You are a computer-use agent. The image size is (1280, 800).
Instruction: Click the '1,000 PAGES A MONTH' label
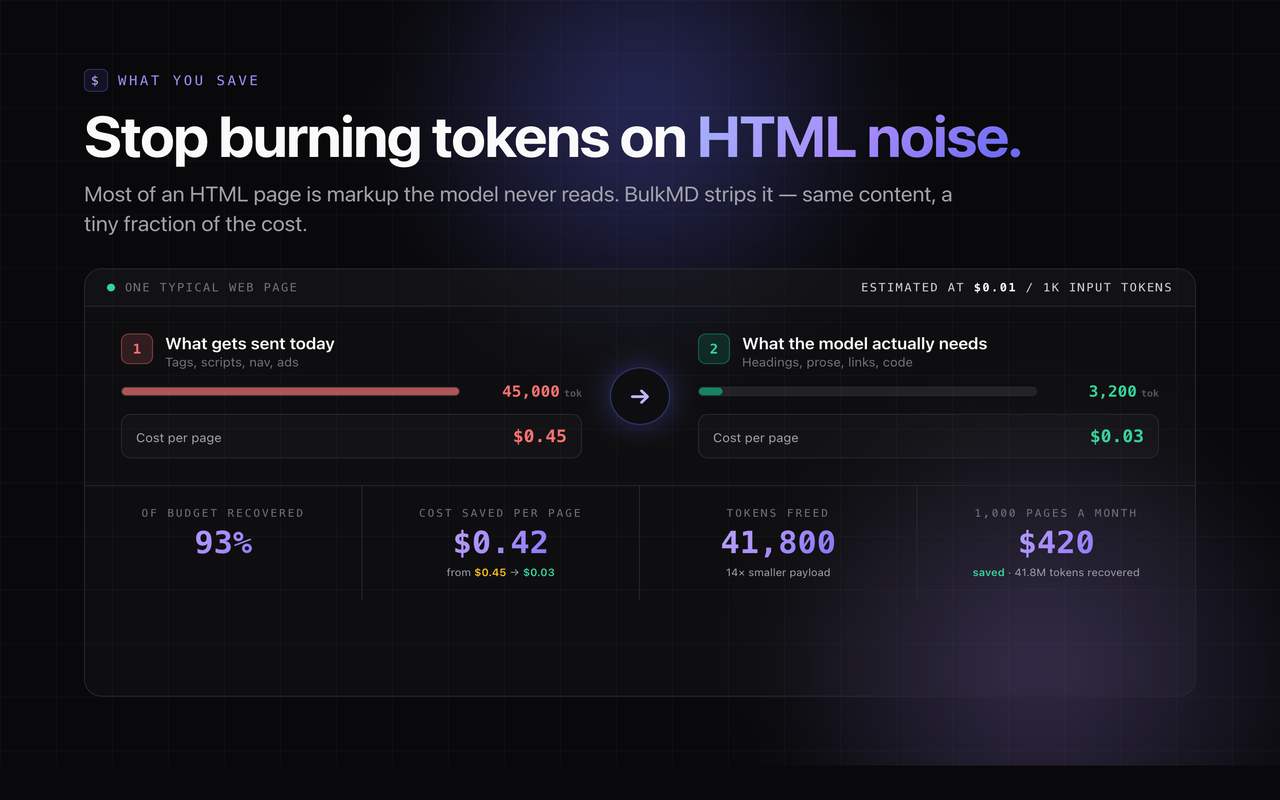point(1056,513)
